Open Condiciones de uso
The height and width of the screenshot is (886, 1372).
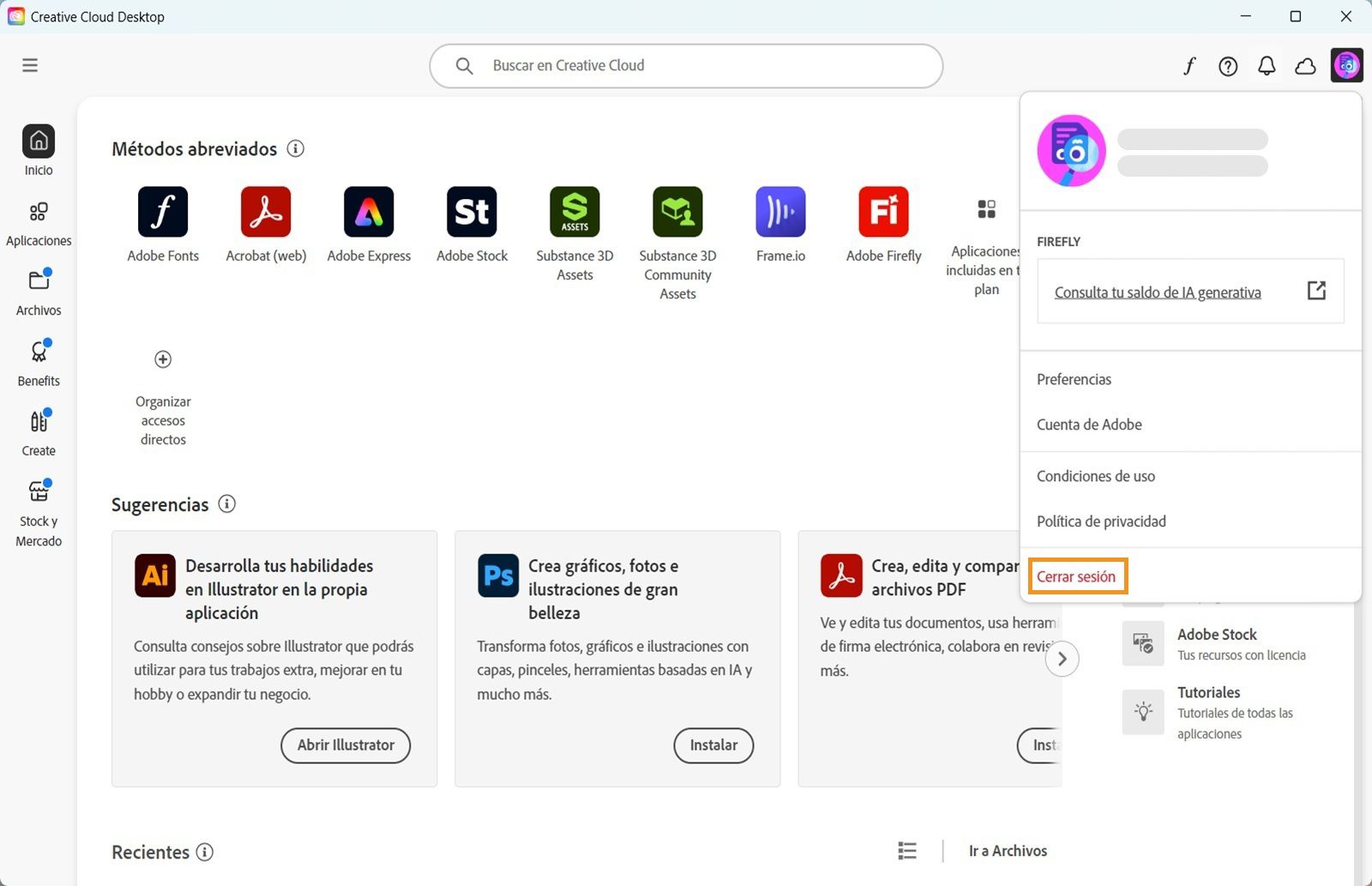(x=1095, y=476)
